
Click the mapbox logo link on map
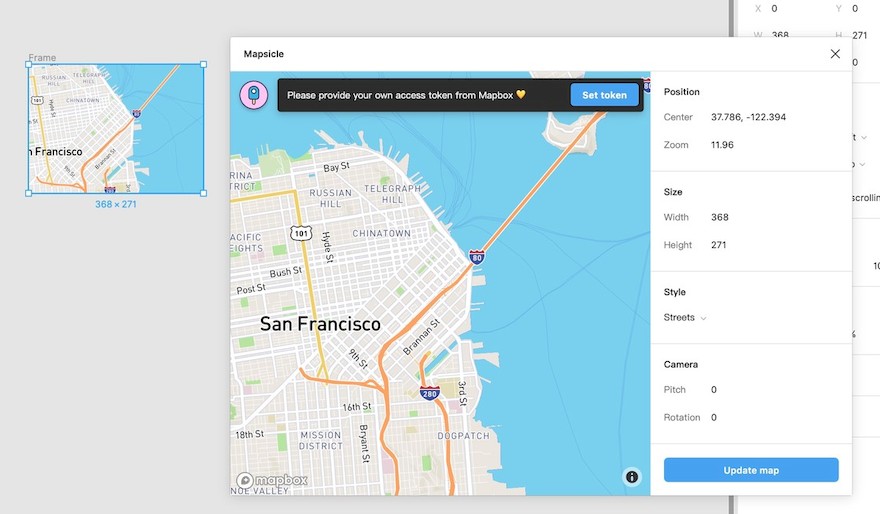[272, 480]
